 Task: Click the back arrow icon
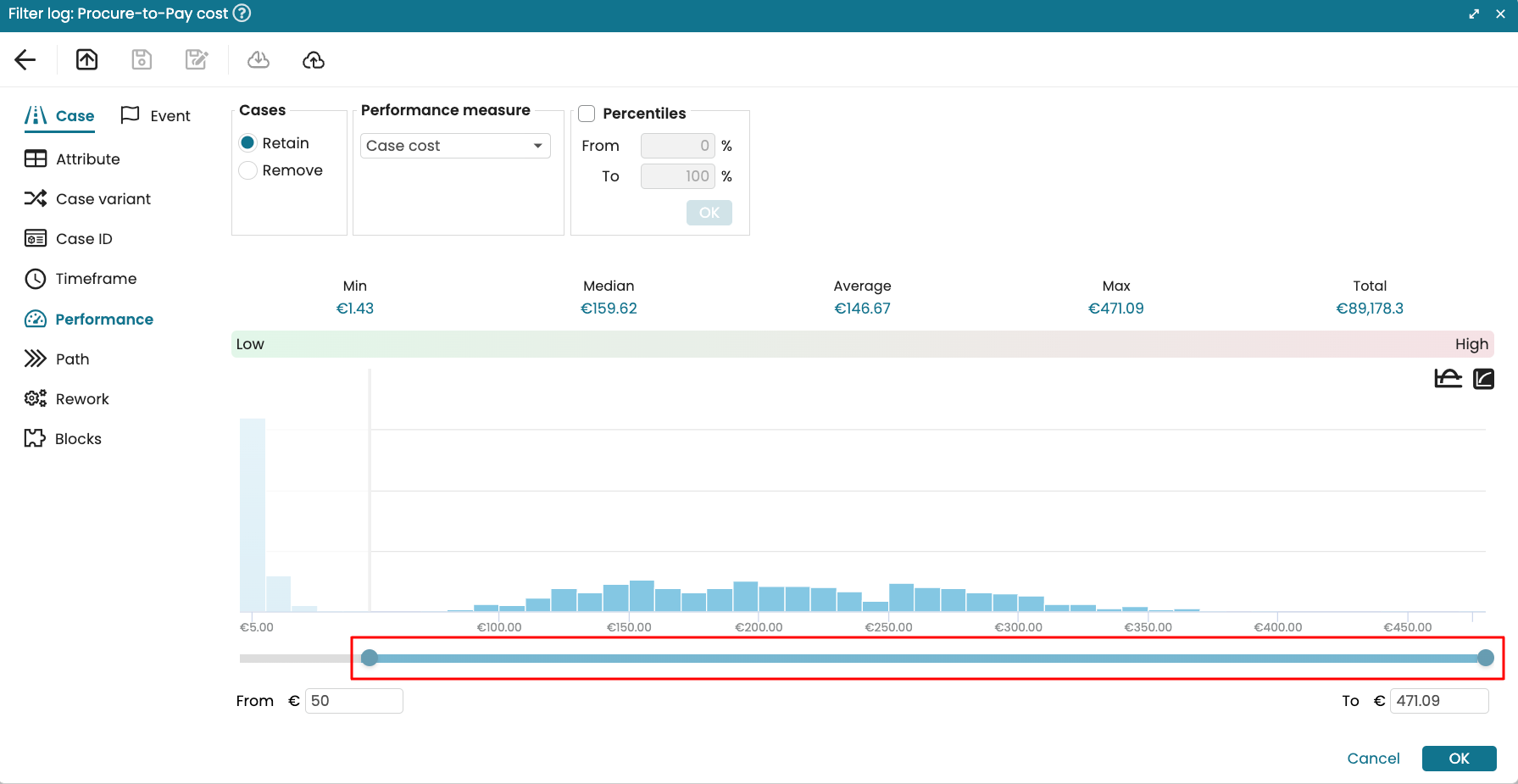coord(25,59)
